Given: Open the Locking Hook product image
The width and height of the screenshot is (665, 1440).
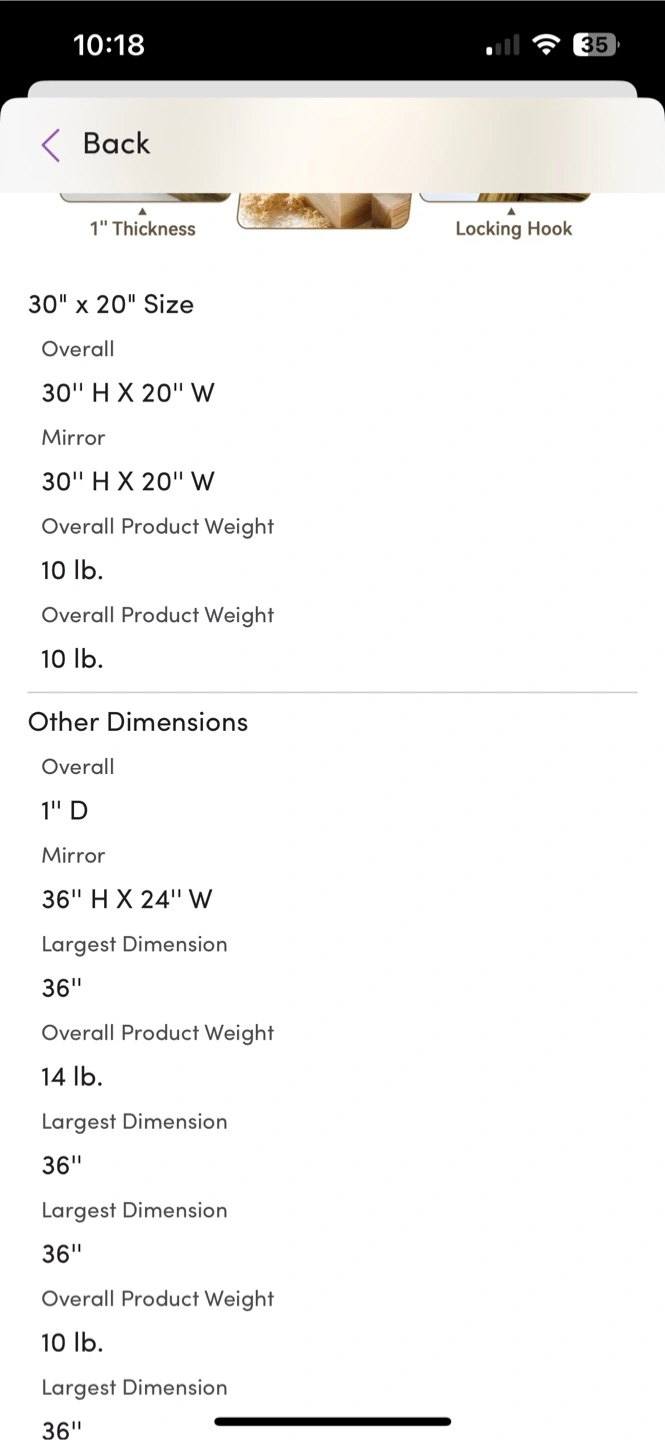Looking at the screenshot, I should (x=504, y=196).
